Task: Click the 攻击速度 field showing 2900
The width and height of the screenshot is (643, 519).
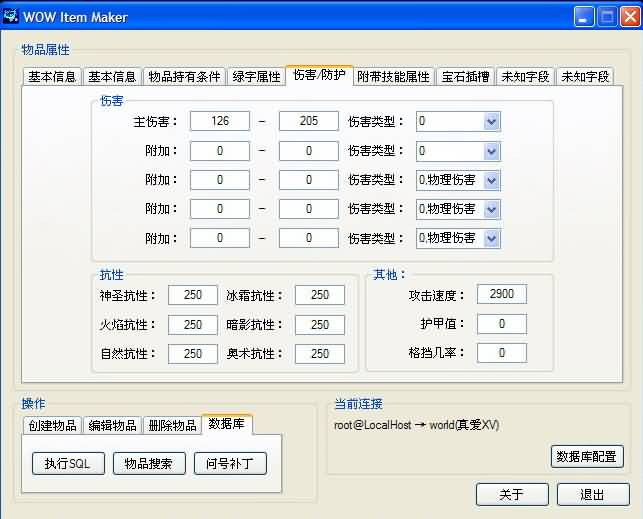Action: point(502,294)
